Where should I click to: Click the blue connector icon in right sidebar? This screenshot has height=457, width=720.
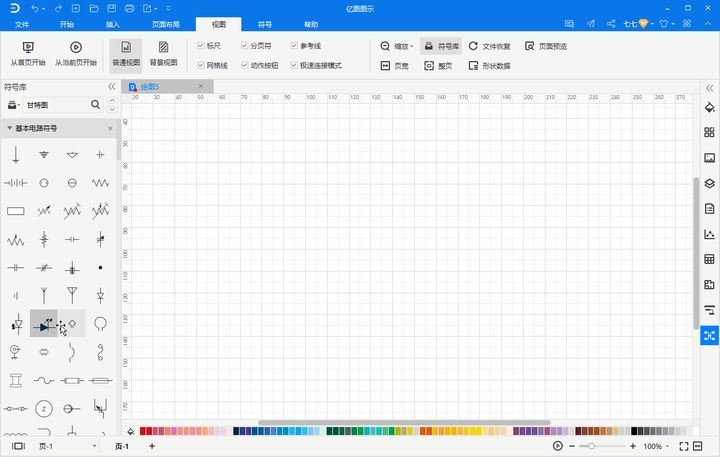coord(709,336)
